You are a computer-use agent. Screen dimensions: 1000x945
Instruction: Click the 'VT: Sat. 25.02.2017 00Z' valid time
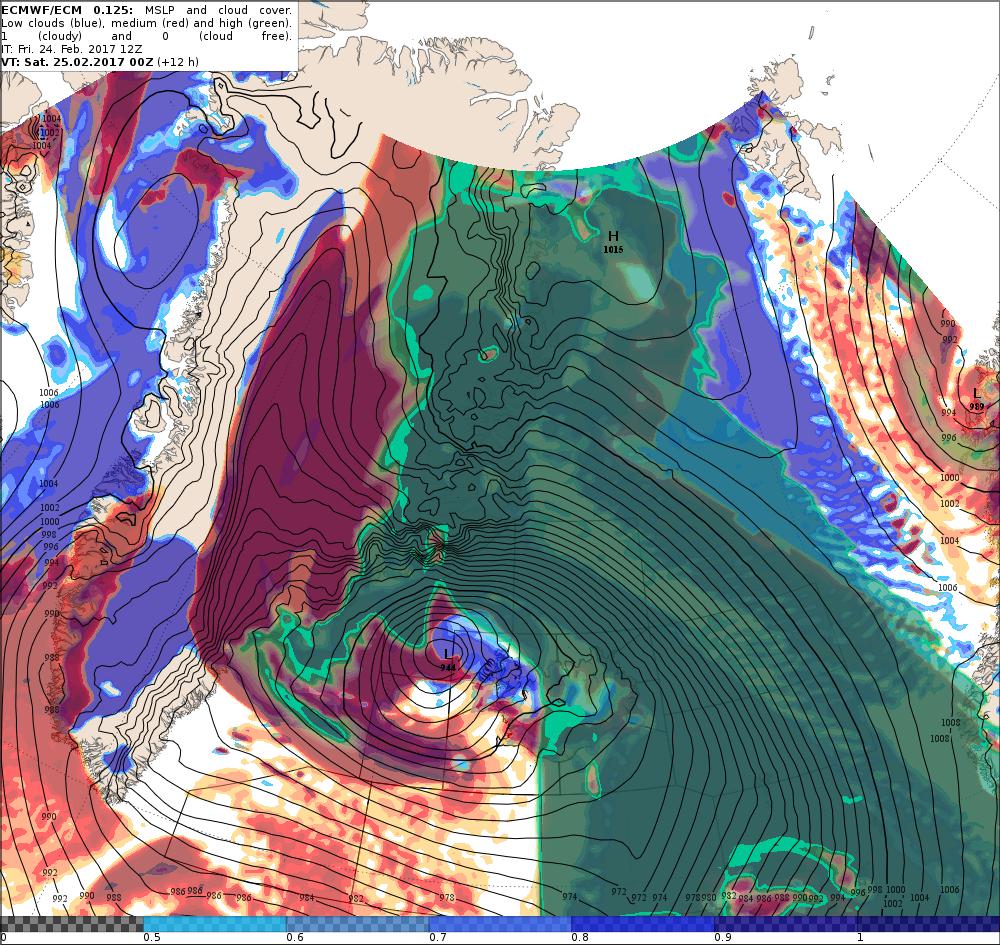(x=77, y=62)
